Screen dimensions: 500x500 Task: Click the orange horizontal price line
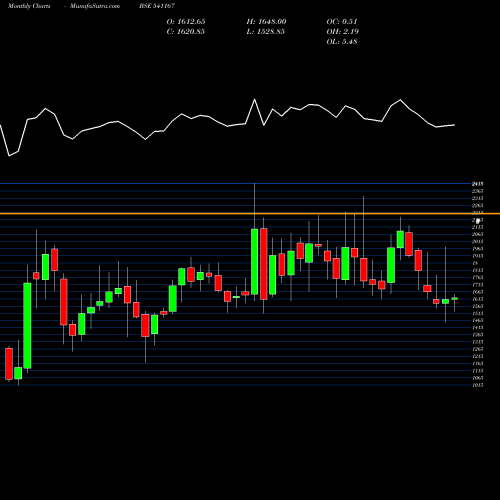tap(250, 213)
